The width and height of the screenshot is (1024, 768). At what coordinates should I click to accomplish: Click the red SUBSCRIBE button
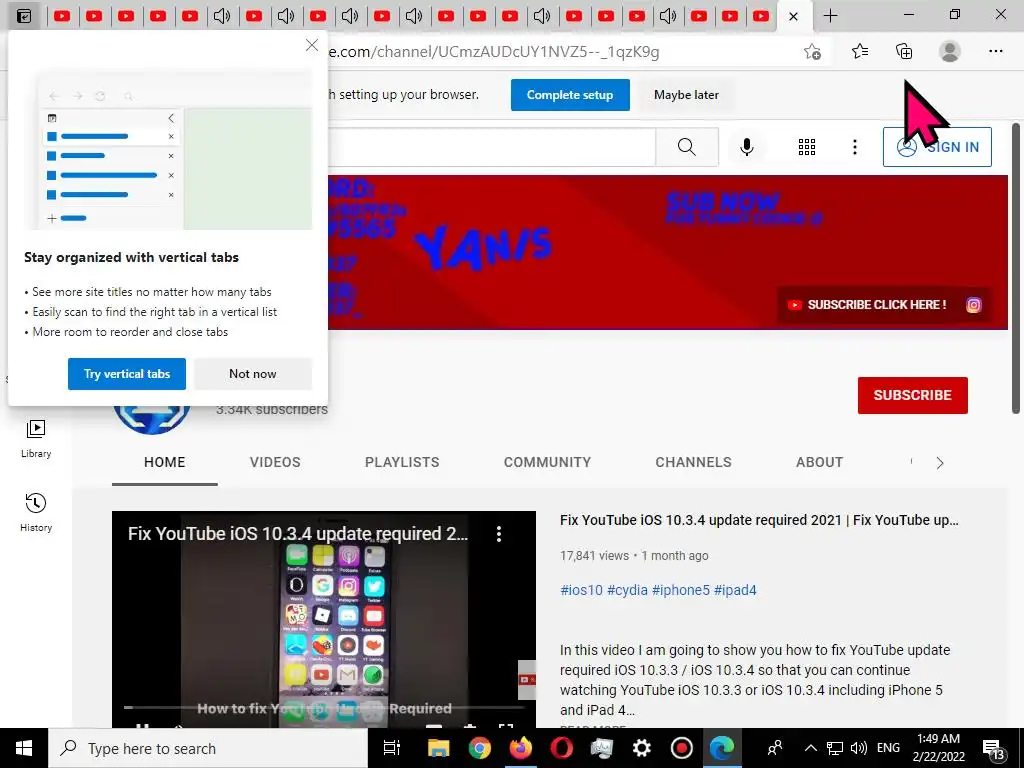912,395
